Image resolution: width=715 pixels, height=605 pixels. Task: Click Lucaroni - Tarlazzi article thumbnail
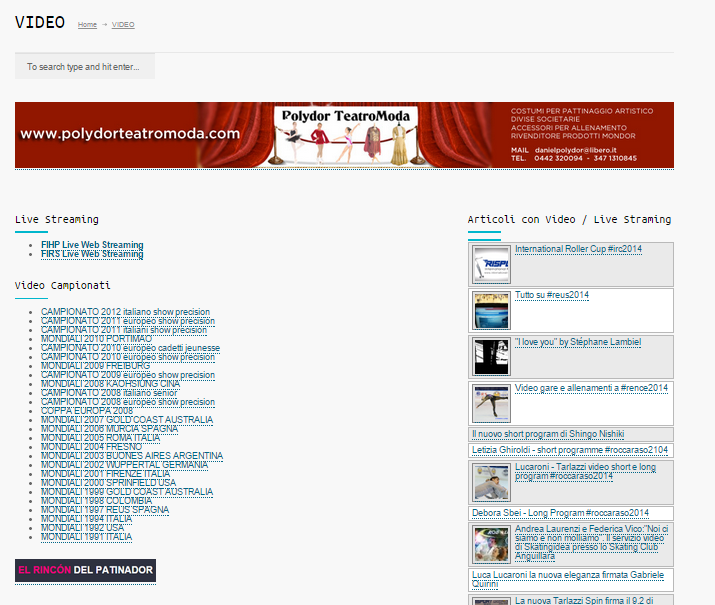[x=491, y=482]
